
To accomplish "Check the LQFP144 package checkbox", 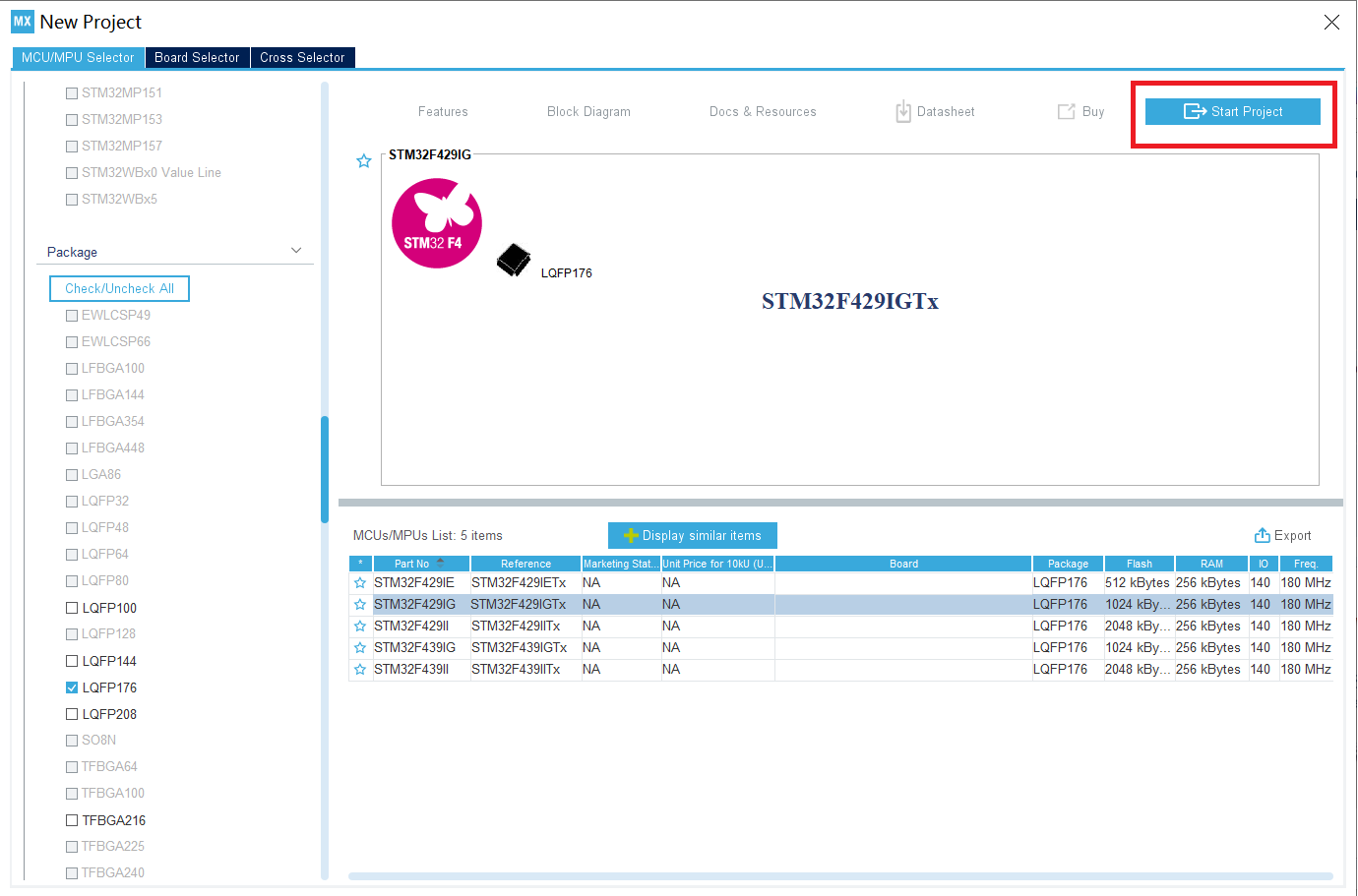I will pyautogui.click(x=72, y=661).
